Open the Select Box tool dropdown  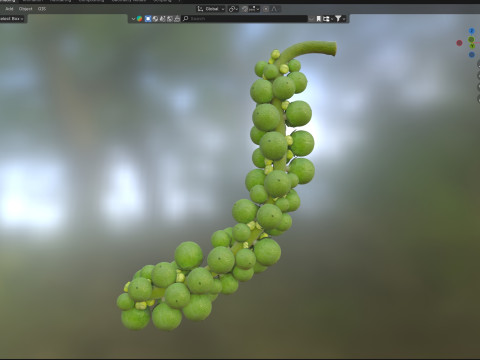(12, 19)
